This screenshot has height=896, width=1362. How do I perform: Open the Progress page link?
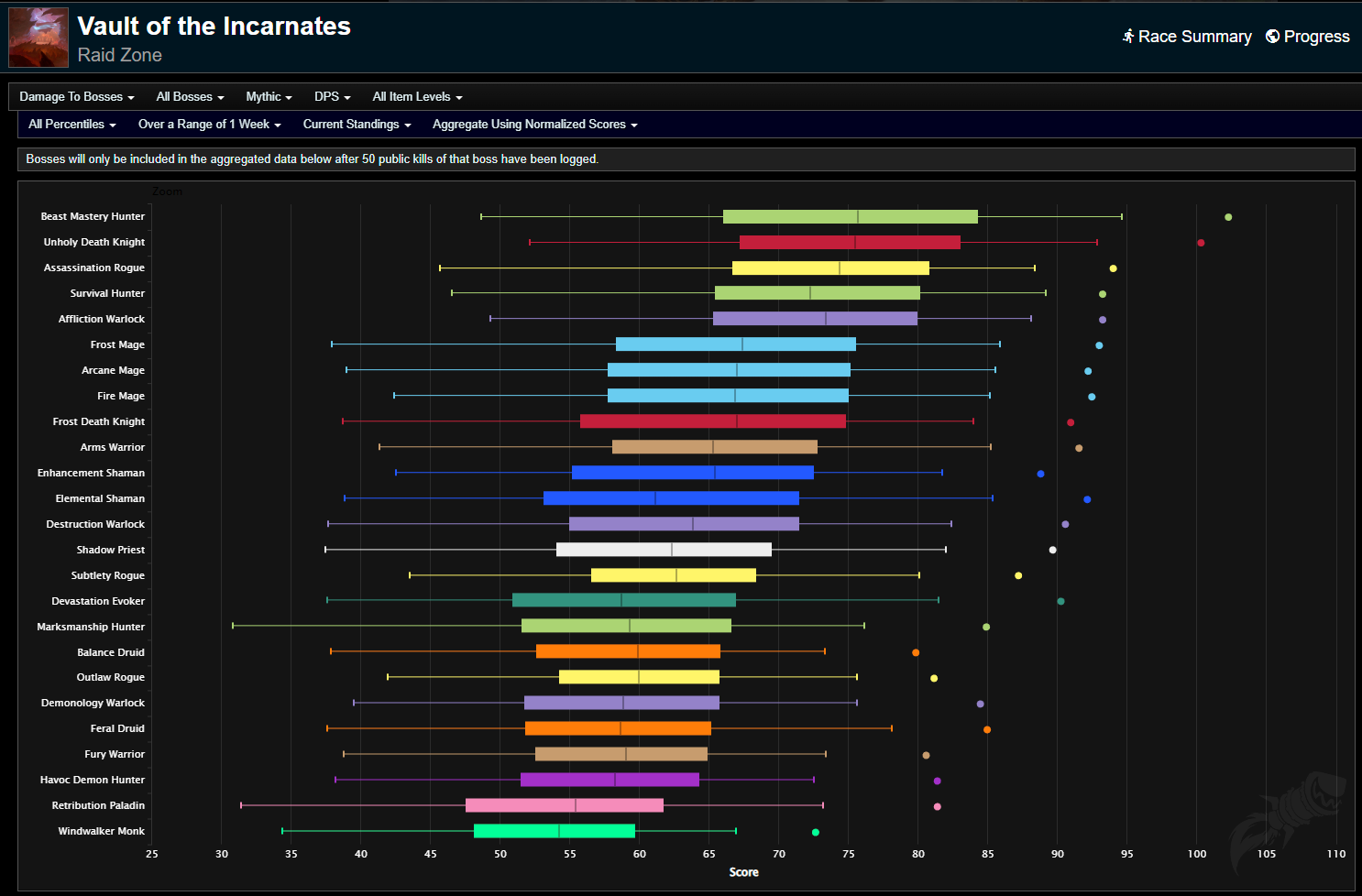coord(1315,37)
